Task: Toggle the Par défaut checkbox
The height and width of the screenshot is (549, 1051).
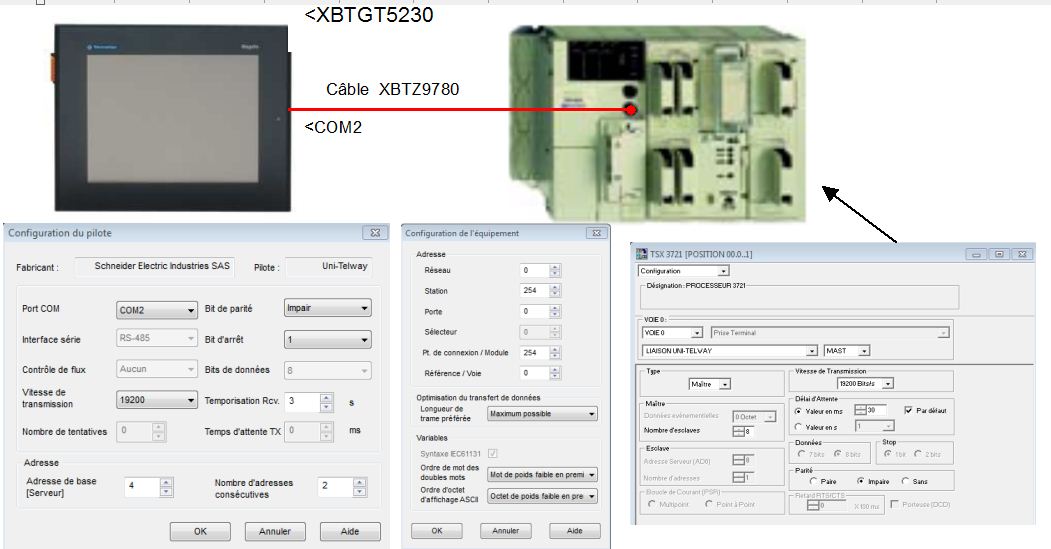Action: pyautogui.click(x=908, y=410)
